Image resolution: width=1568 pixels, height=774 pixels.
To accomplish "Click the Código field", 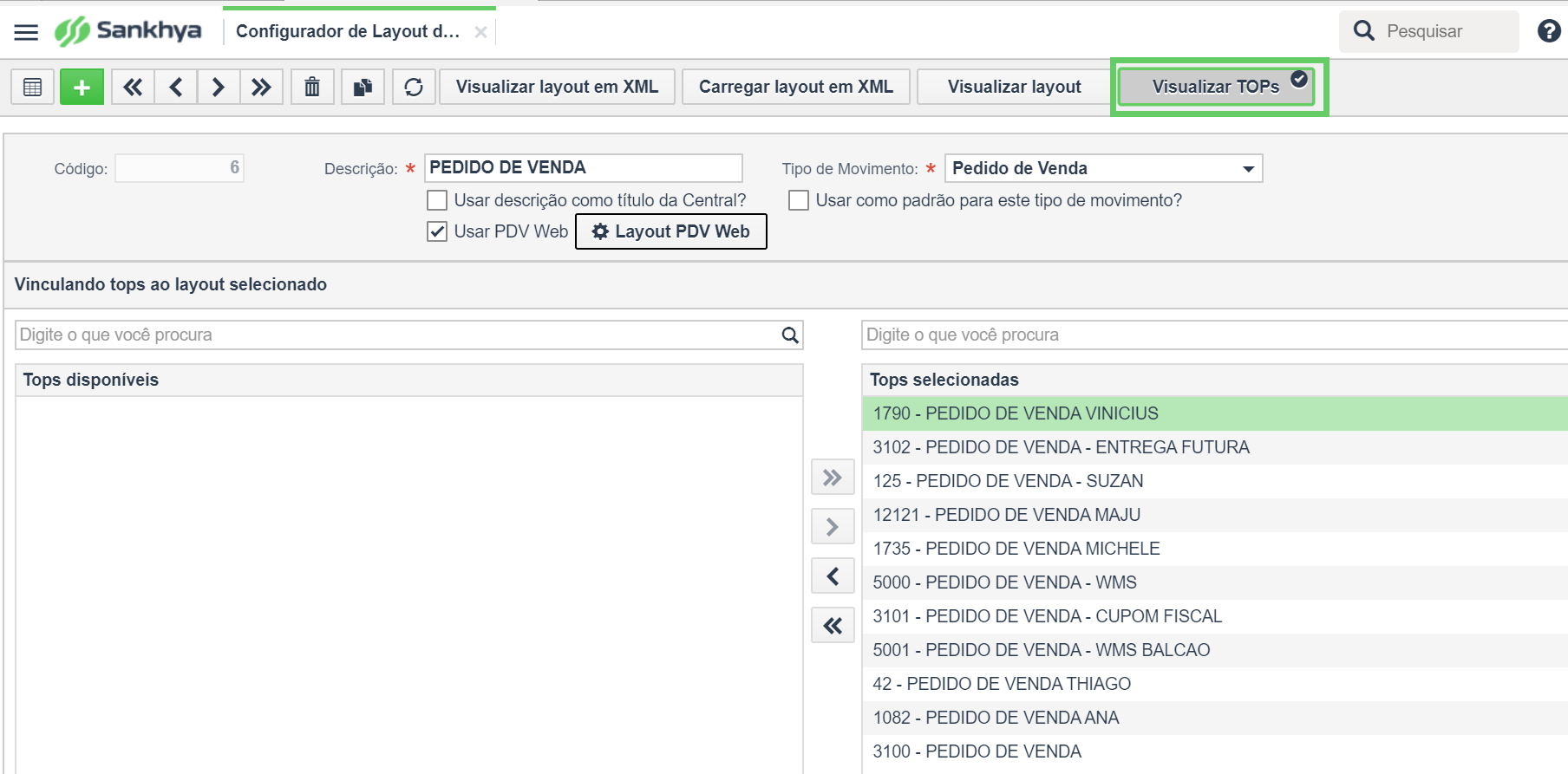I will coord(180,167).
